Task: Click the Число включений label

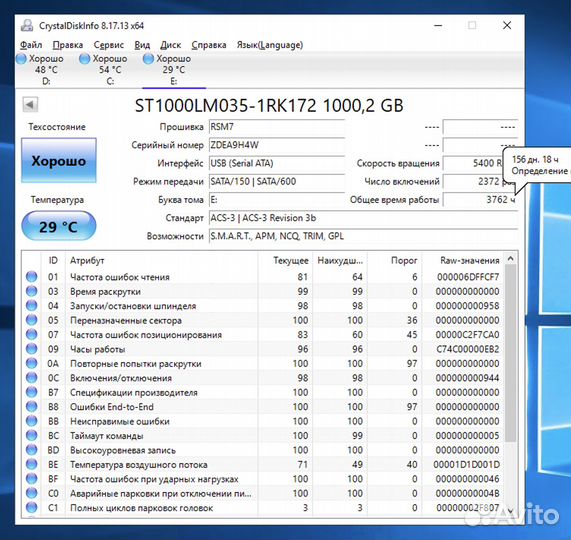Action: (402, 181)
